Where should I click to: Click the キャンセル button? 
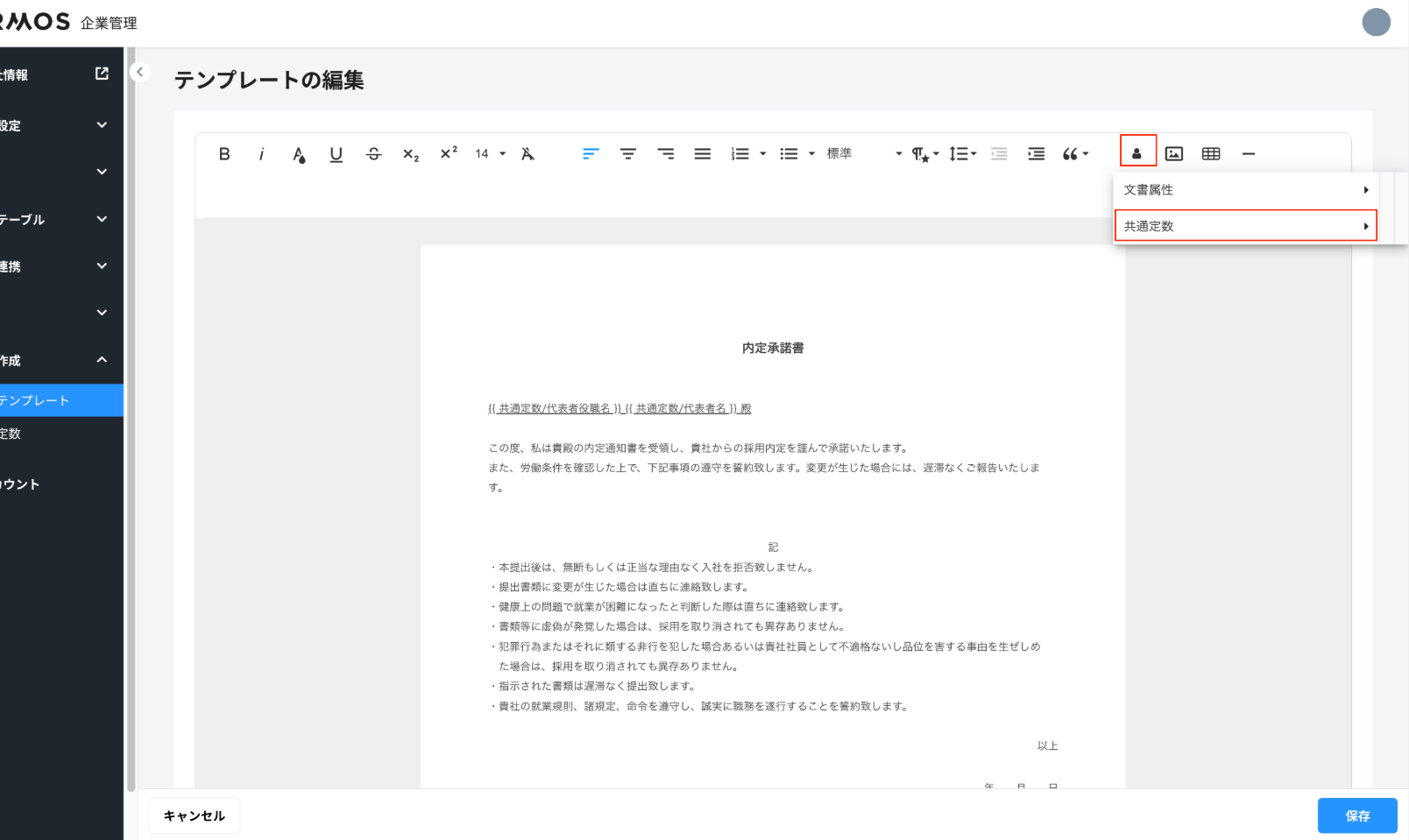[x=195, y=815]
